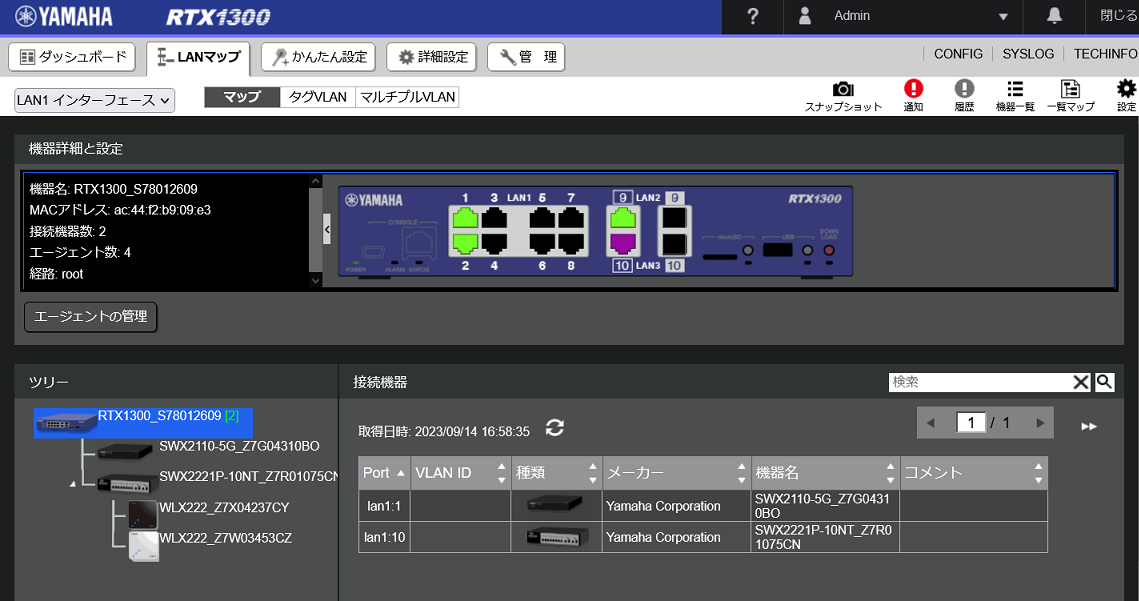Image resolution: width=1139 pixels, height=601 pixels.
Task: Open the history (履歴) icon
Action: tap(964, 90)
